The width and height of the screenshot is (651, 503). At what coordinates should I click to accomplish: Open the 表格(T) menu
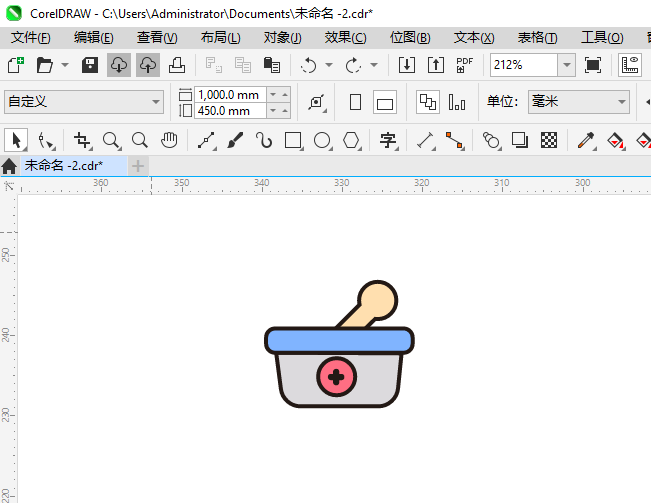click(537, 38)
